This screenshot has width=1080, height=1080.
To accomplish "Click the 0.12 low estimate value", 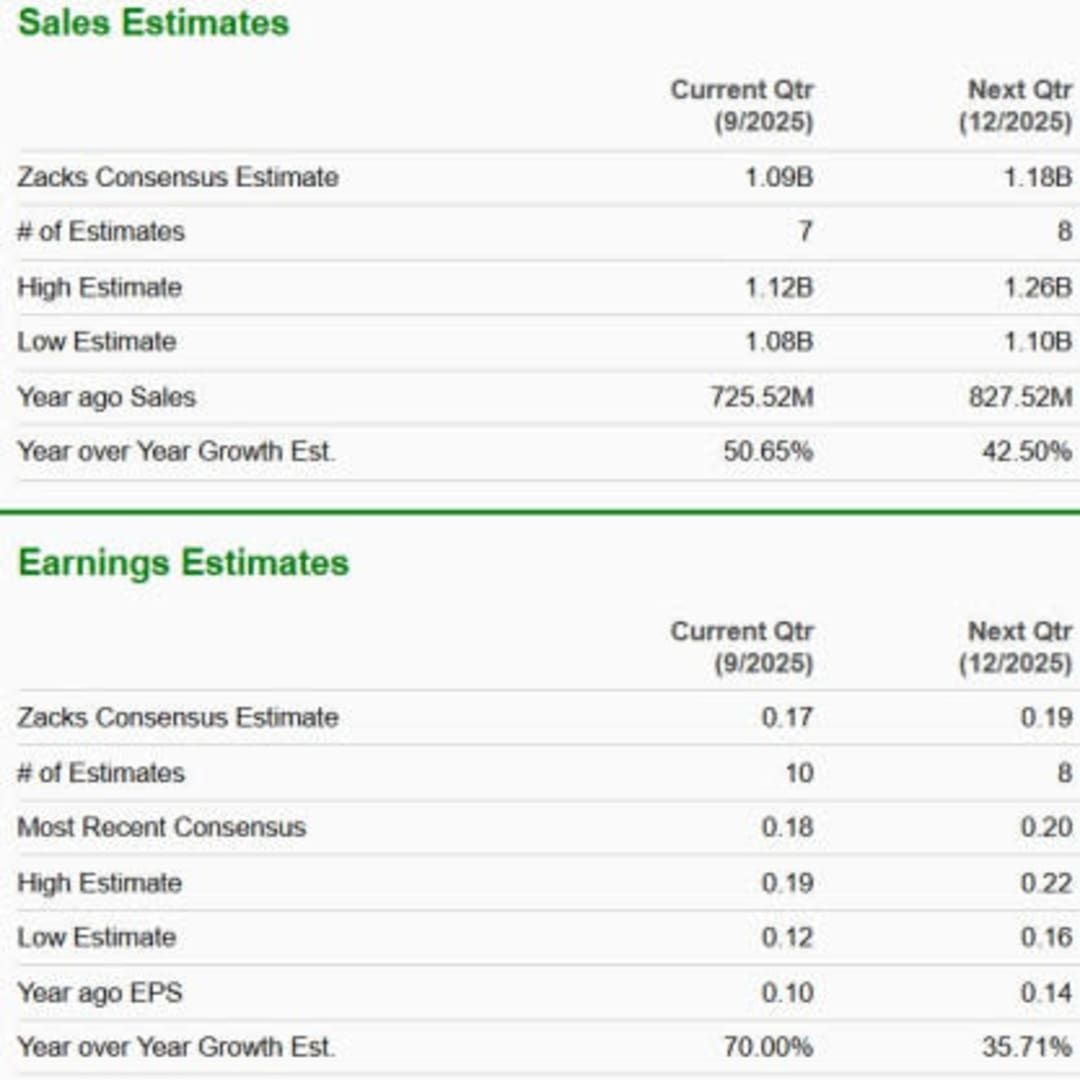I will click(x=788, y=937).
